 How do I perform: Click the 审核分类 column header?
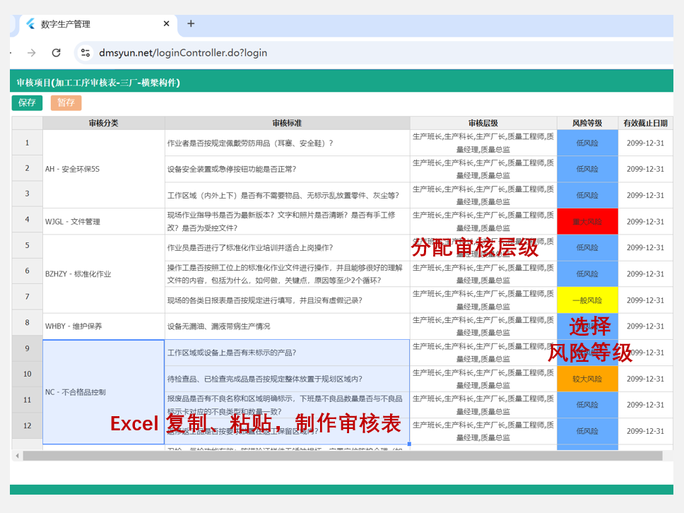103,123
